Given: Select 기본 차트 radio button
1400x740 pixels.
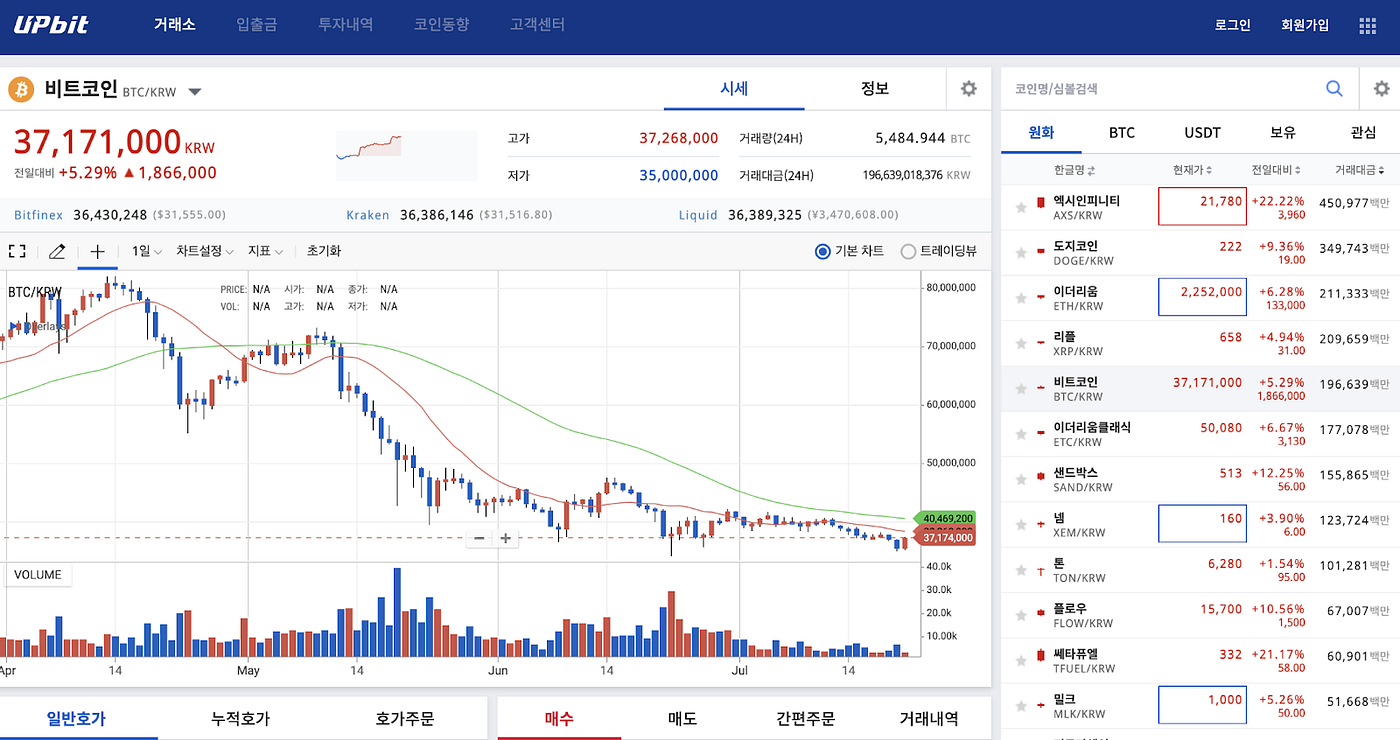Looking at the screenshot, I should [823, 251].
